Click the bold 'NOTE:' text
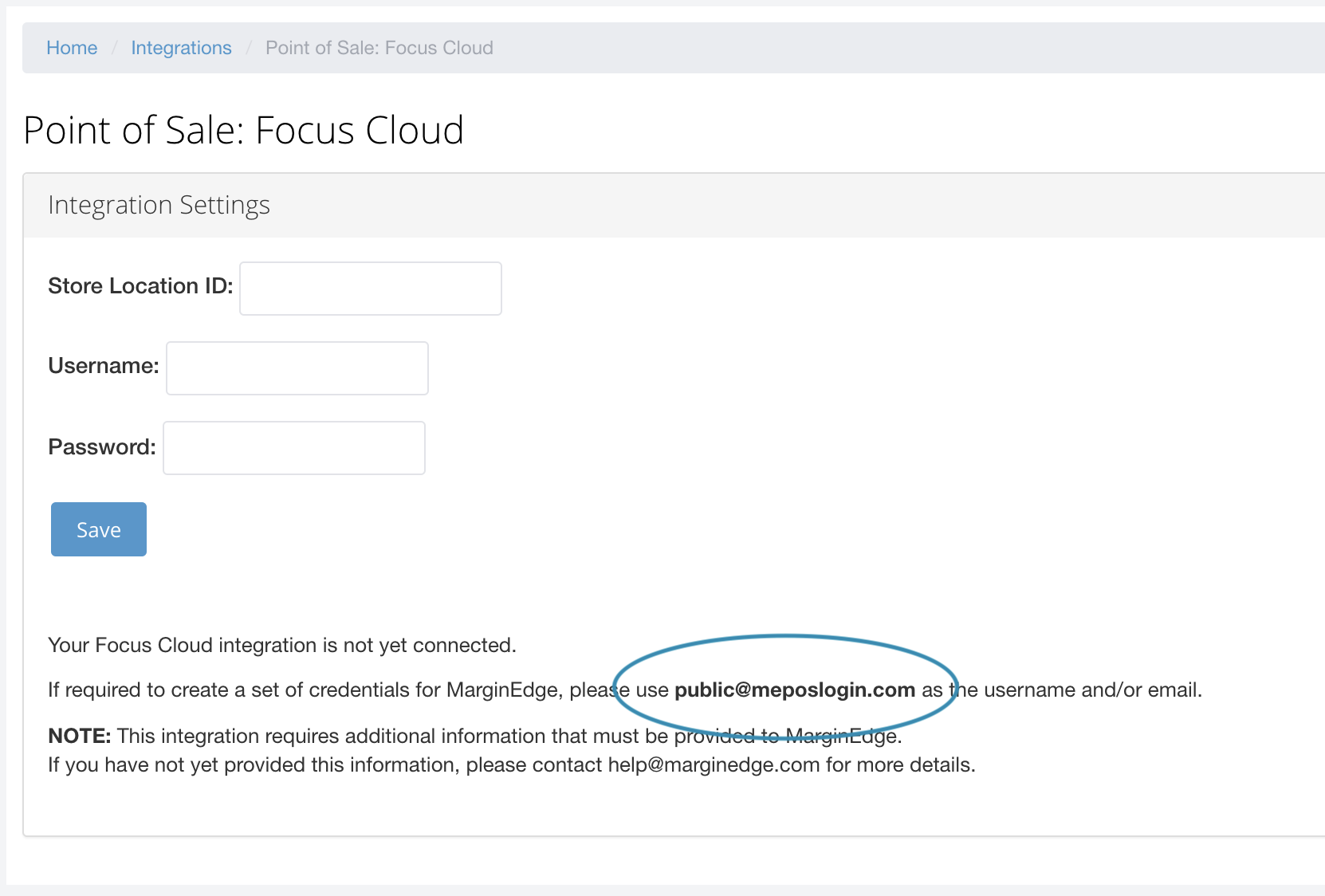The height and width of the screenshot is (896, 1325). (80, 736)
